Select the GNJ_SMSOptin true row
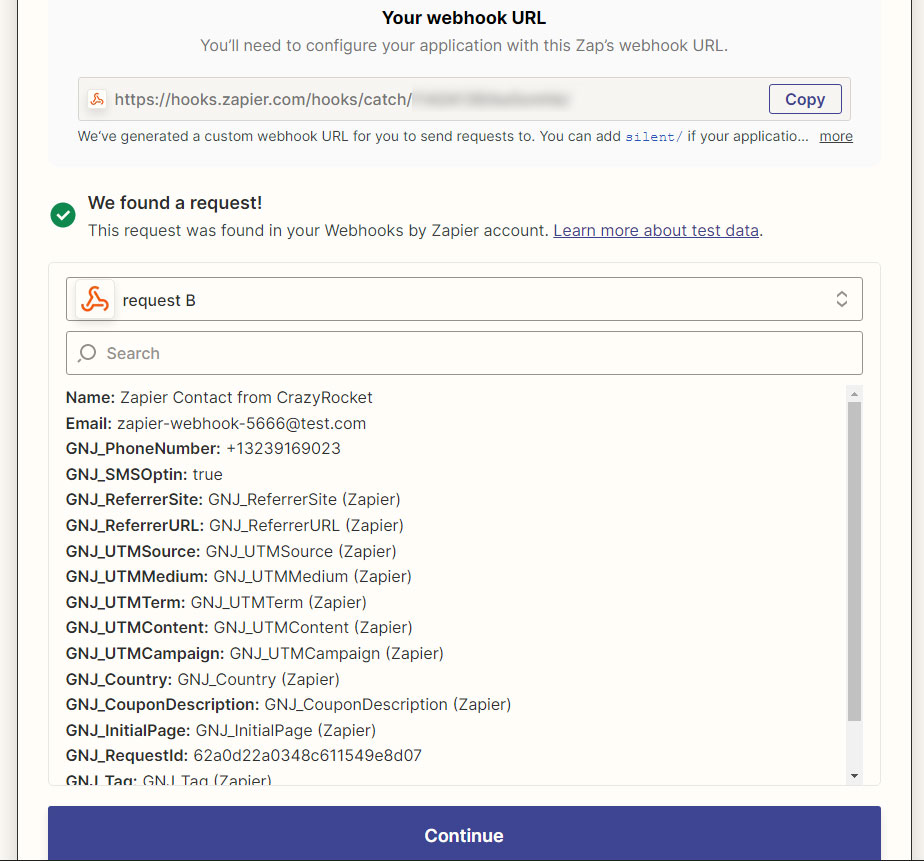Image resolution: width=924 pixels, height=861 pixels. coord(144,474)
